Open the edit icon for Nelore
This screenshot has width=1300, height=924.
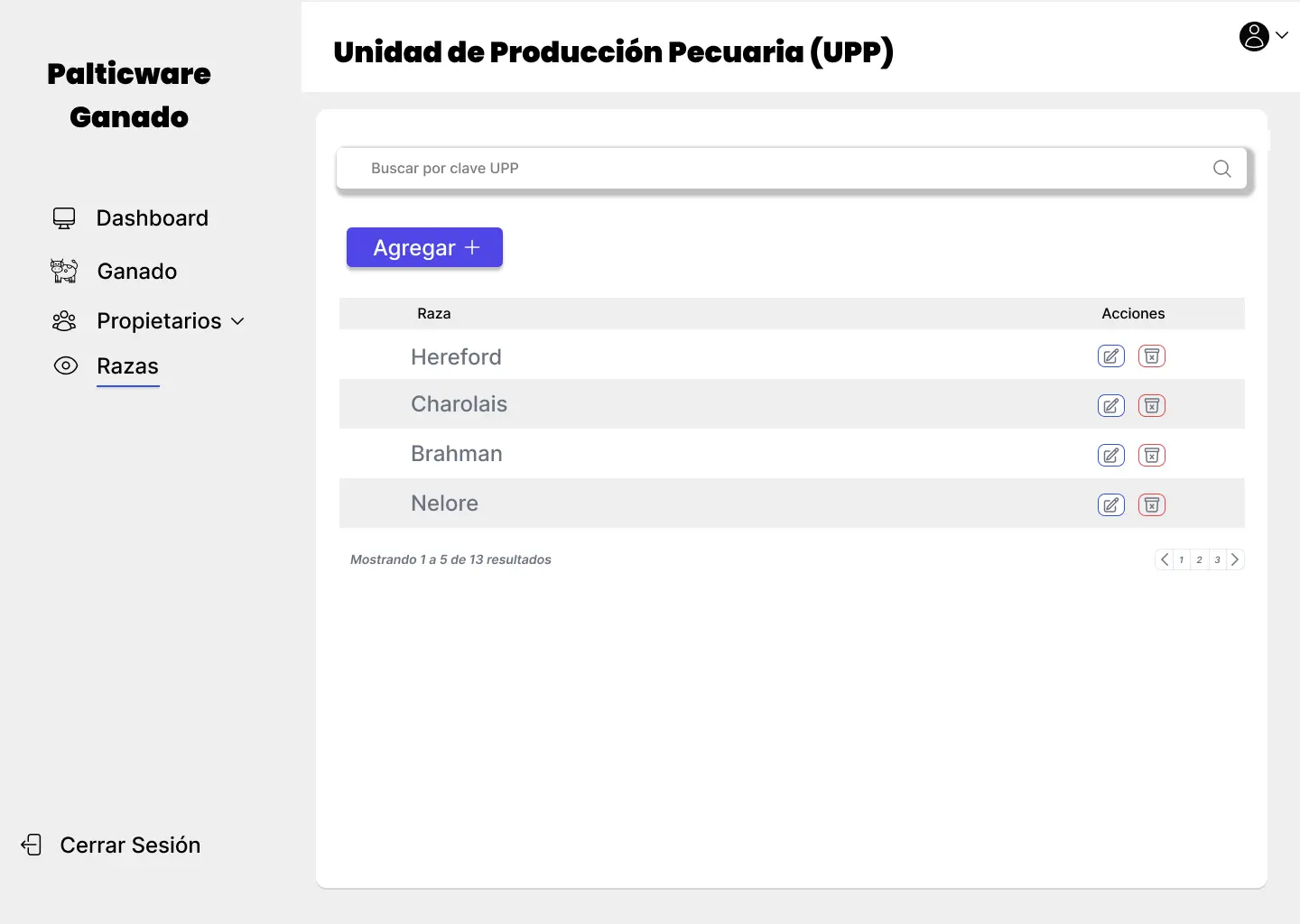point(1111,505)
